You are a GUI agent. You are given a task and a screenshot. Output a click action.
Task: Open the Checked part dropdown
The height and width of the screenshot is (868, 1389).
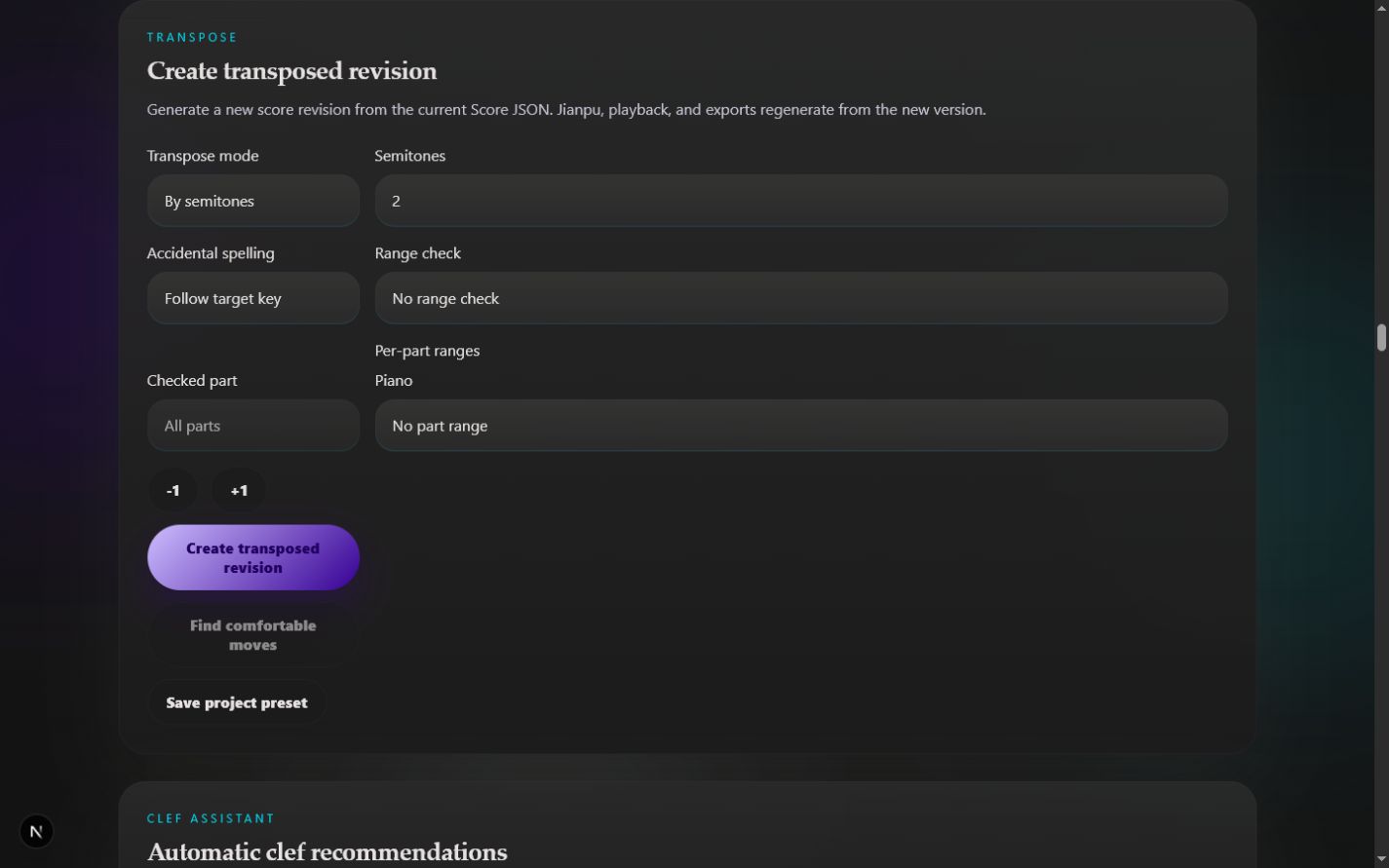pyautogui.click(x=253, y=426)
